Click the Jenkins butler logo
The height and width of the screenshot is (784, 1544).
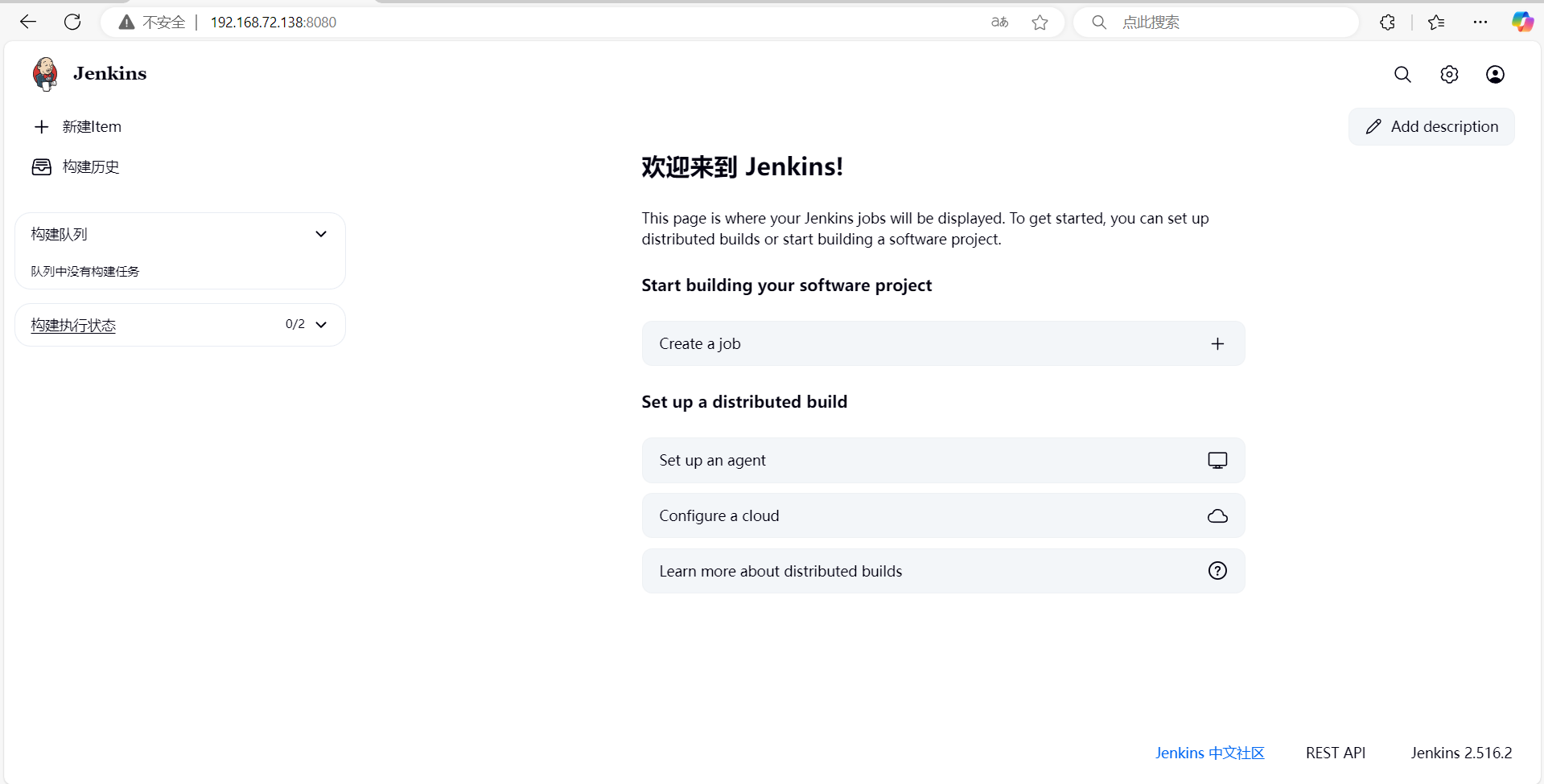pyautogui.click(x=45, y=74)
